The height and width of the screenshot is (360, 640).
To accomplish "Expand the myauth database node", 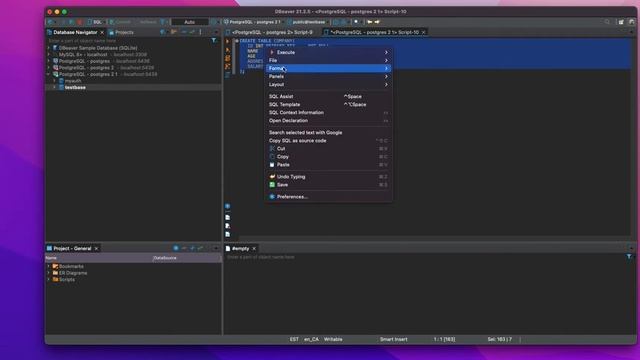I will point(54,81).
